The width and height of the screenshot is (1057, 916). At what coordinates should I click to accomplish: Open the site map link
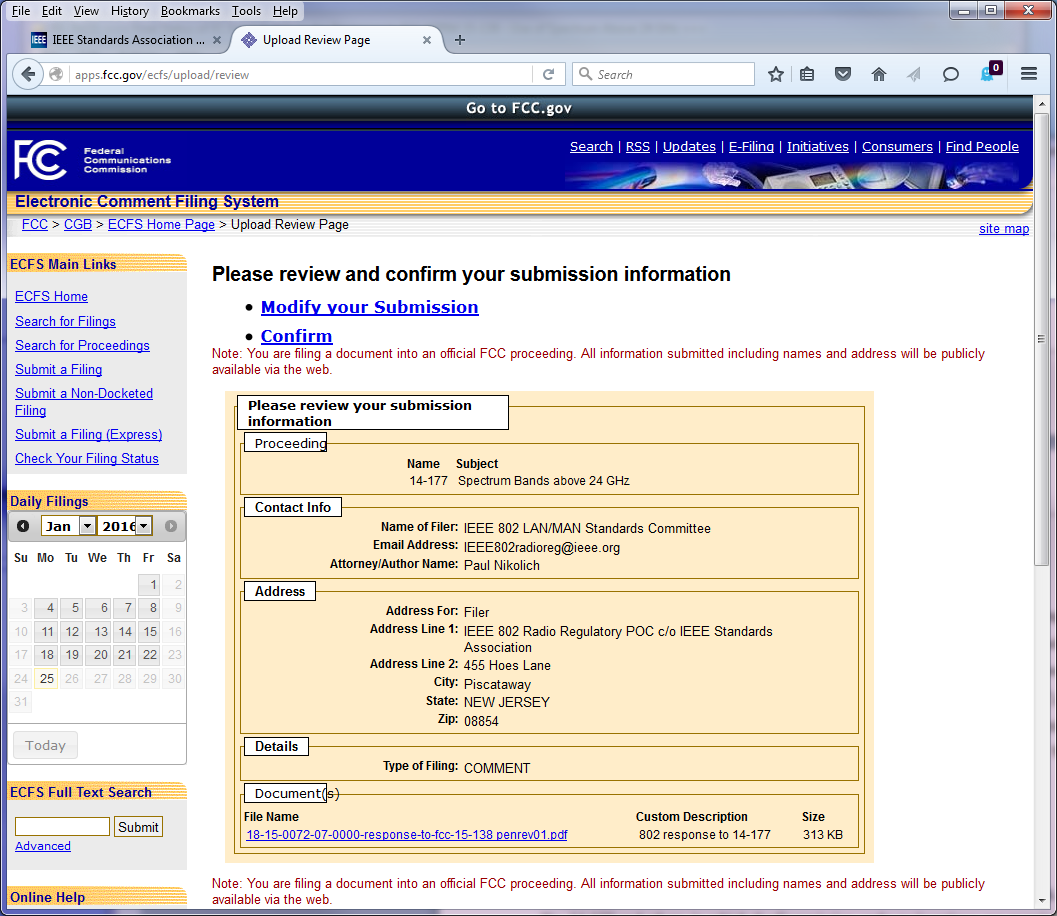point(1004,228)
